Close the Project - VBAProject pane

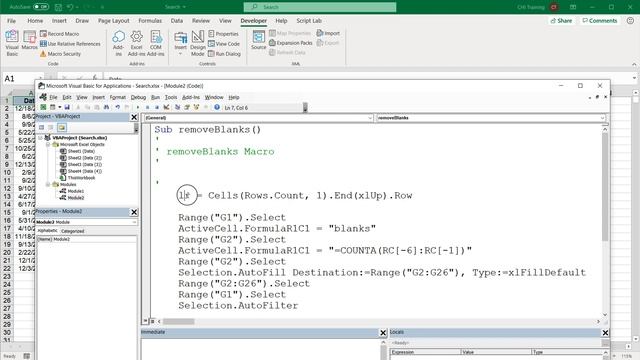[x=134, y=117]
